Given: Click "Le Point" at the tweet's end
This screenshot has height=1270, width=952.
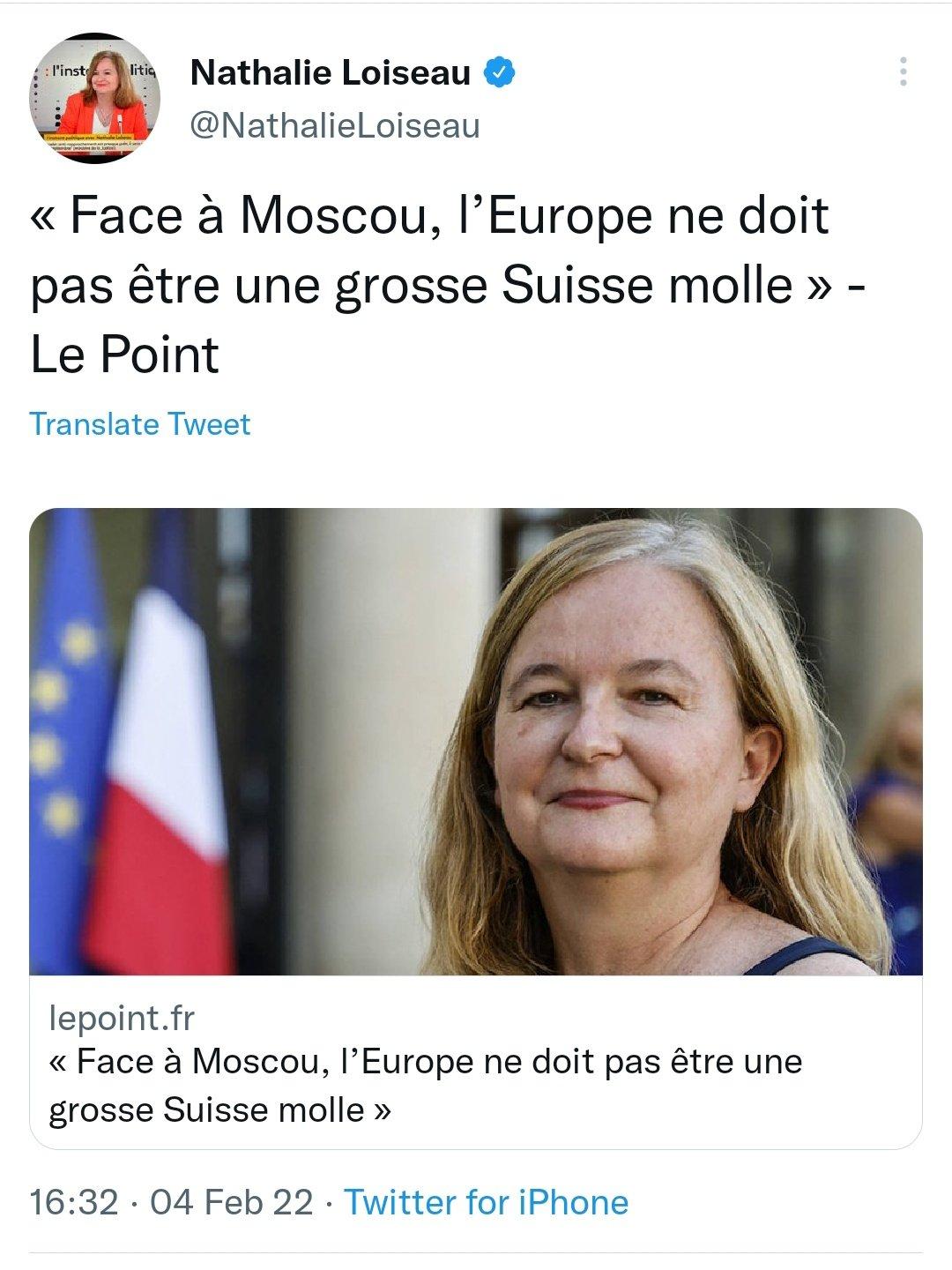Looking at the screenshot, I should pos(124,355).
